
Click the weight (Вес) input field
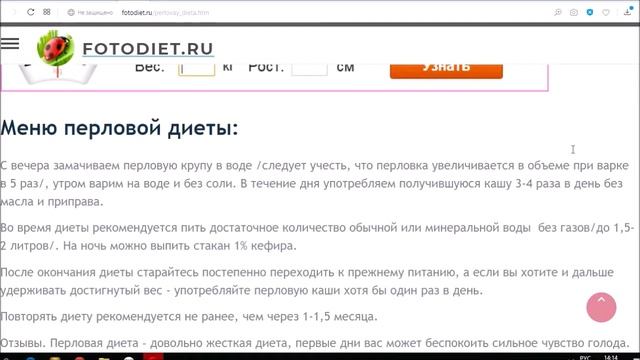point(197,69)
